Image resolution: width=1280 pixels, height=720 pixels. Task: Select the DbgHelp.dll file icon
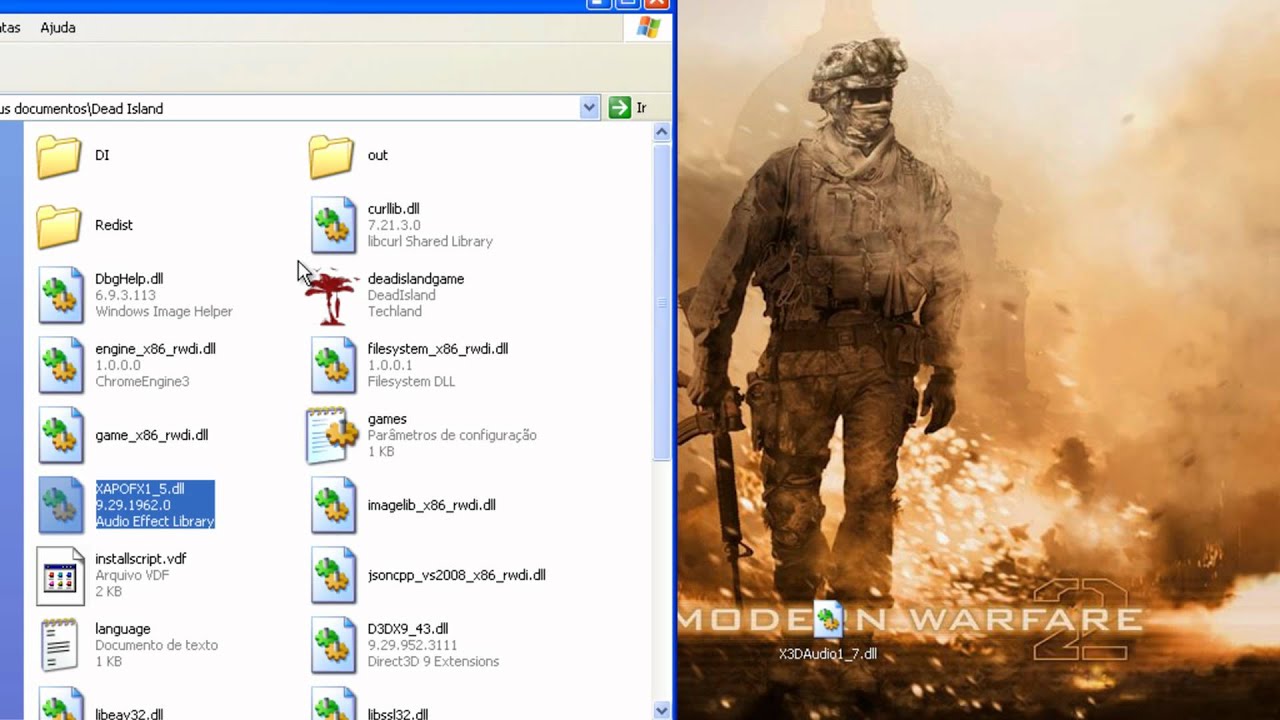61,295
